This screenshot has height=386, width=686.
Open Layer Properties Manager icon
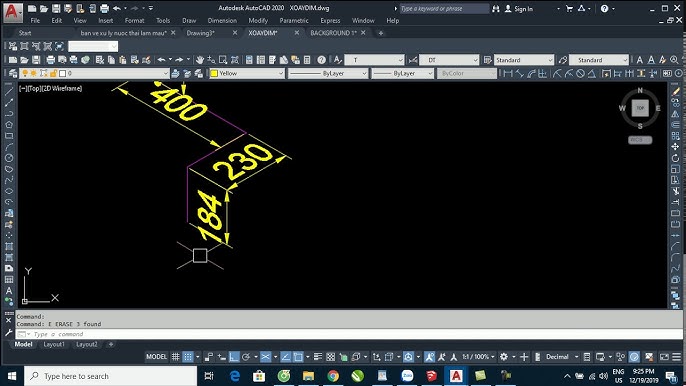click(13, 74)
